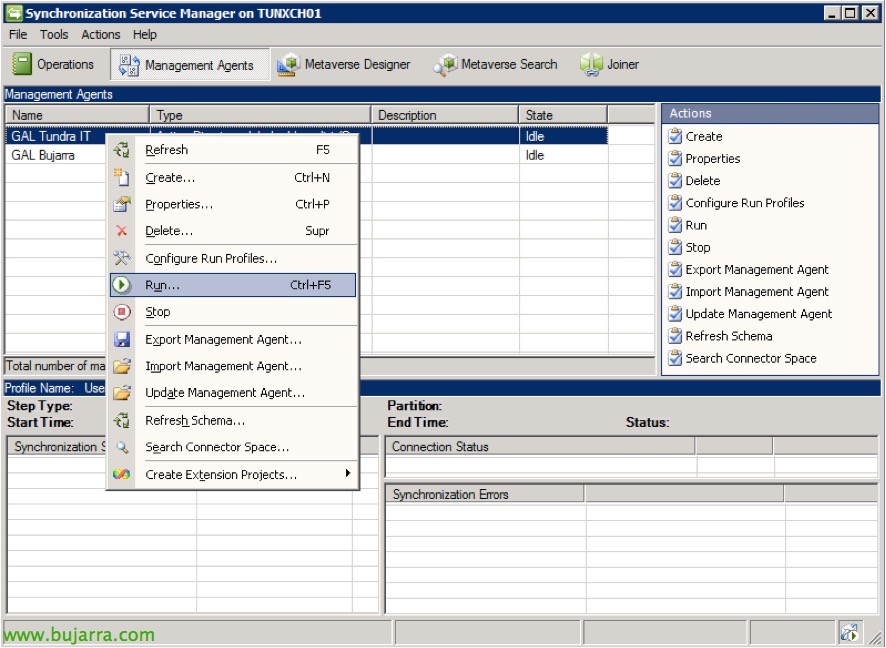Click the Properties icon in context menu

pos(121,204)
